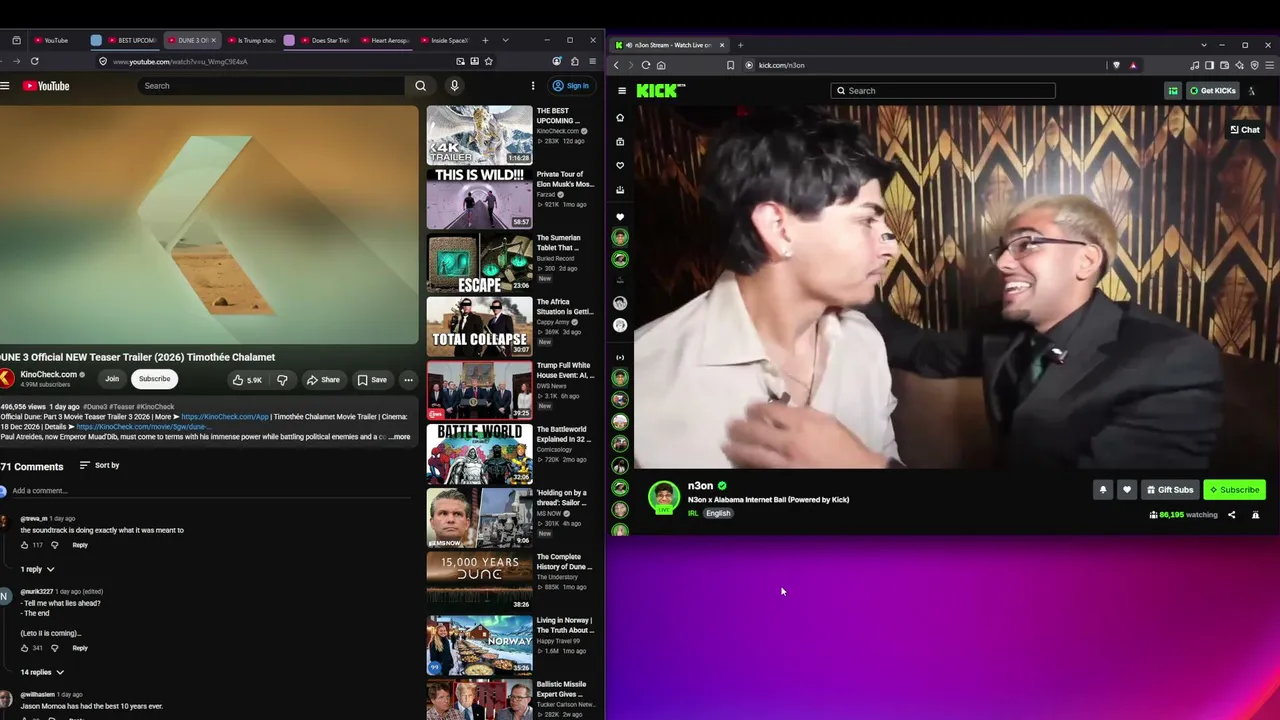Toggle the sidebar panel in Kick browser toolbar
Image resolution: width=1280 pixels, height=720 pixels.
pos(1209,65)
